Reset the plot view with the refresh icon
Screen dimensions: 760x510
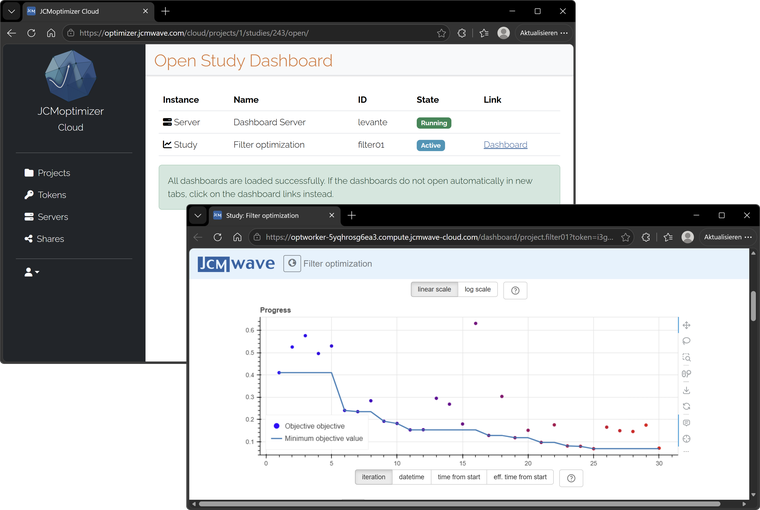point(686,406)
